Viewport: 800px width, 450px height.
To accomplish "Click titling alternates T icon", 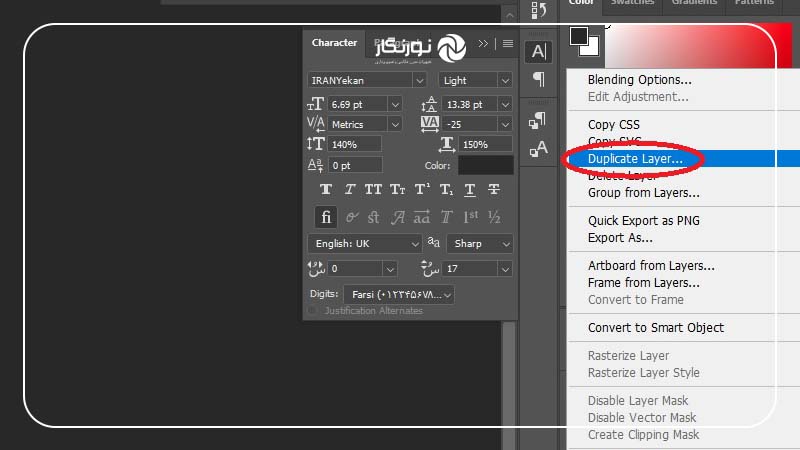I will pyautogui.click(x=446, y=217).
